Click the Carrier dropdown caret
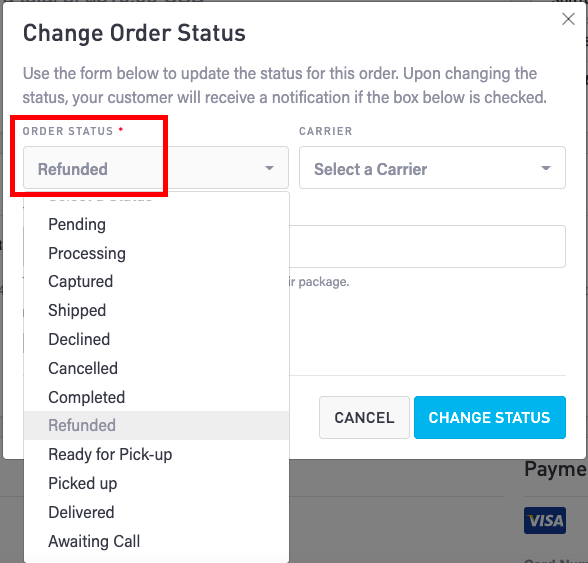Viewport: 588px width, 563px height. coord(546,168)
